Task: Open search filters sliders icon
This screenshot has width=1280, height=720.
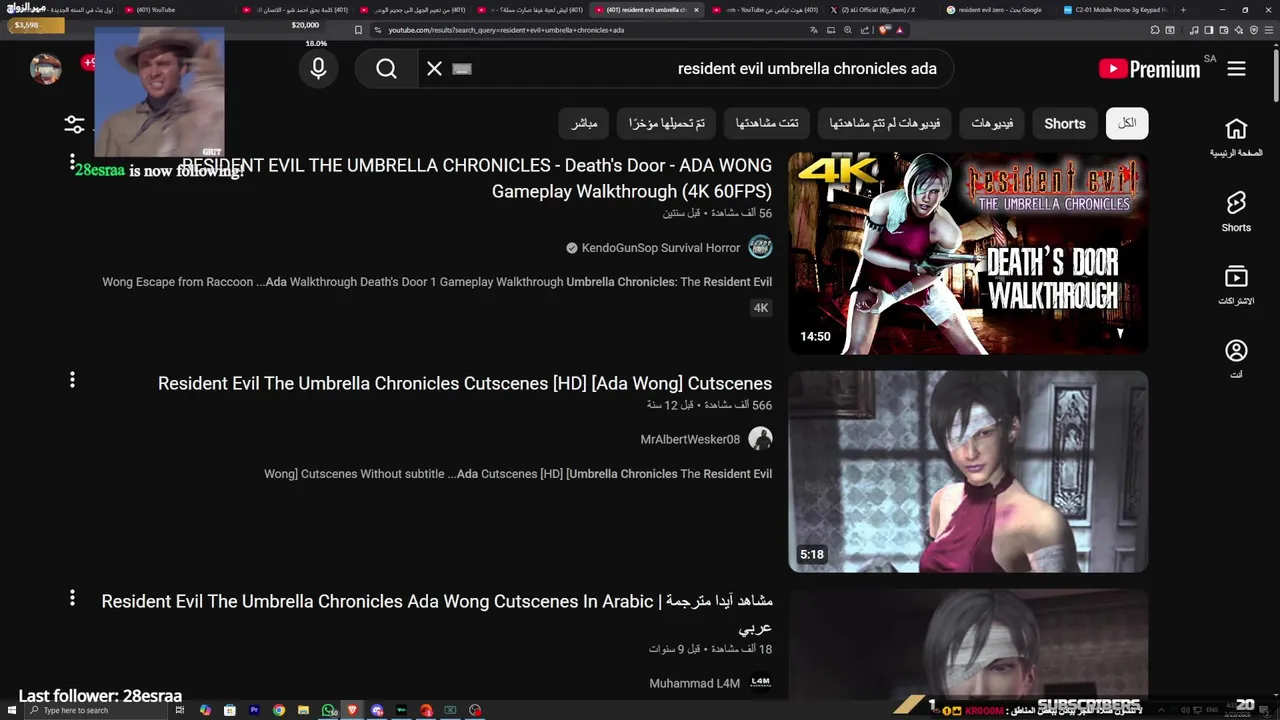Action: [x=75, y=124]
